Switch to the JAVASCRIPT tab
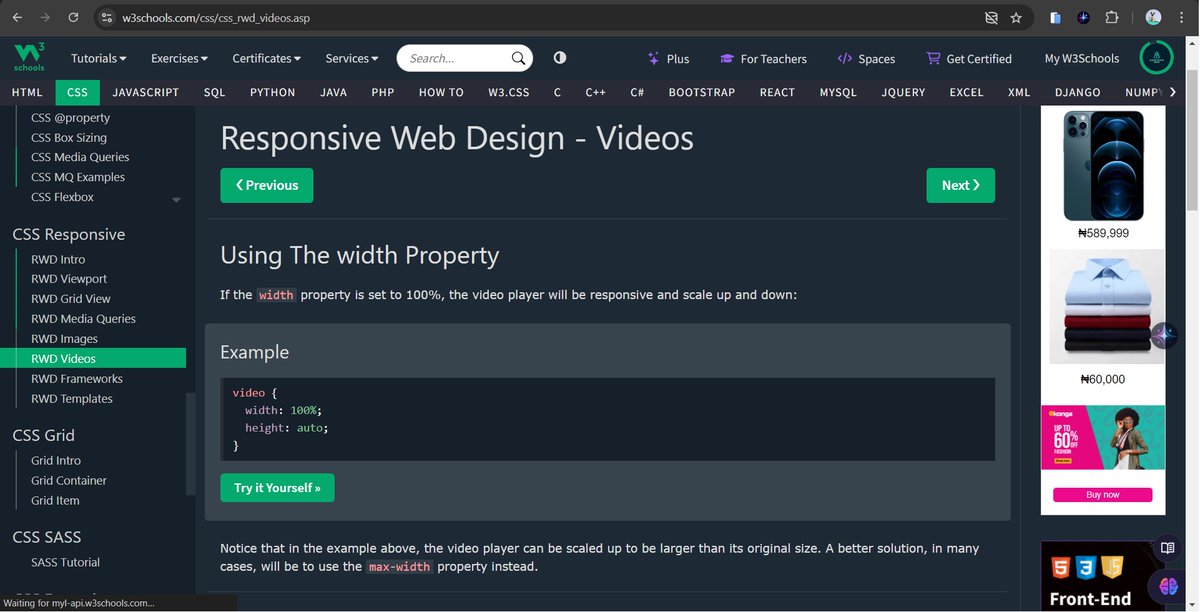Viewport: 1200px width, 612px height. point(145,92)
